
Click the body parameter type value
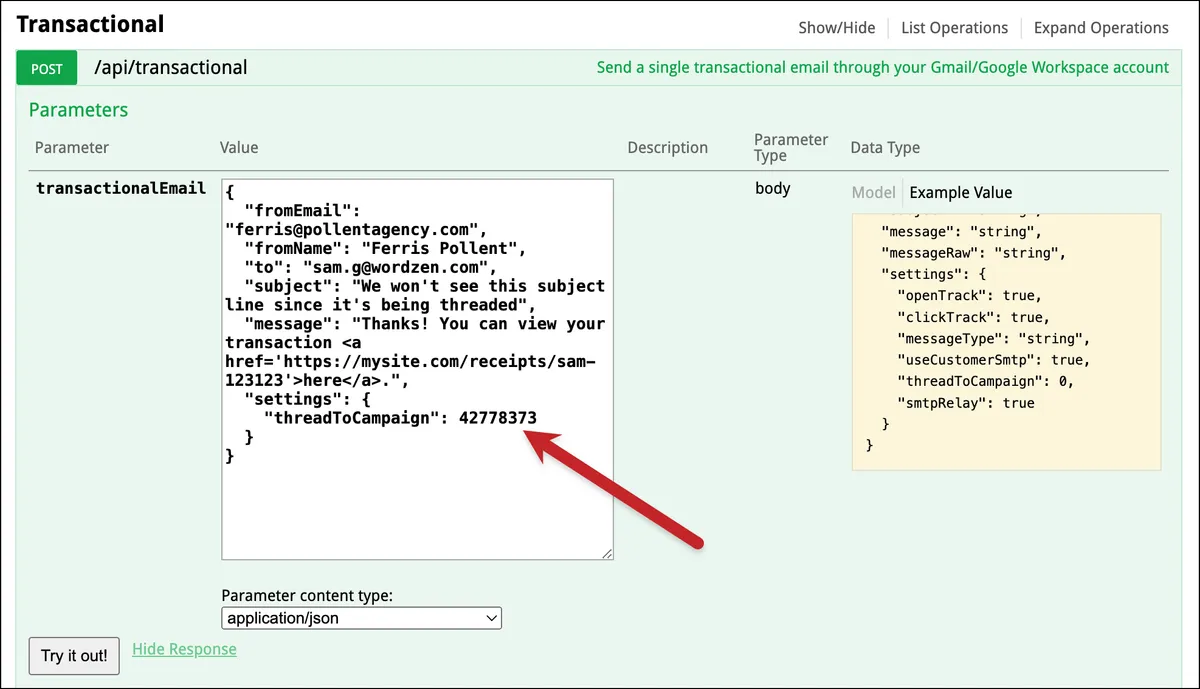[773, 188]
